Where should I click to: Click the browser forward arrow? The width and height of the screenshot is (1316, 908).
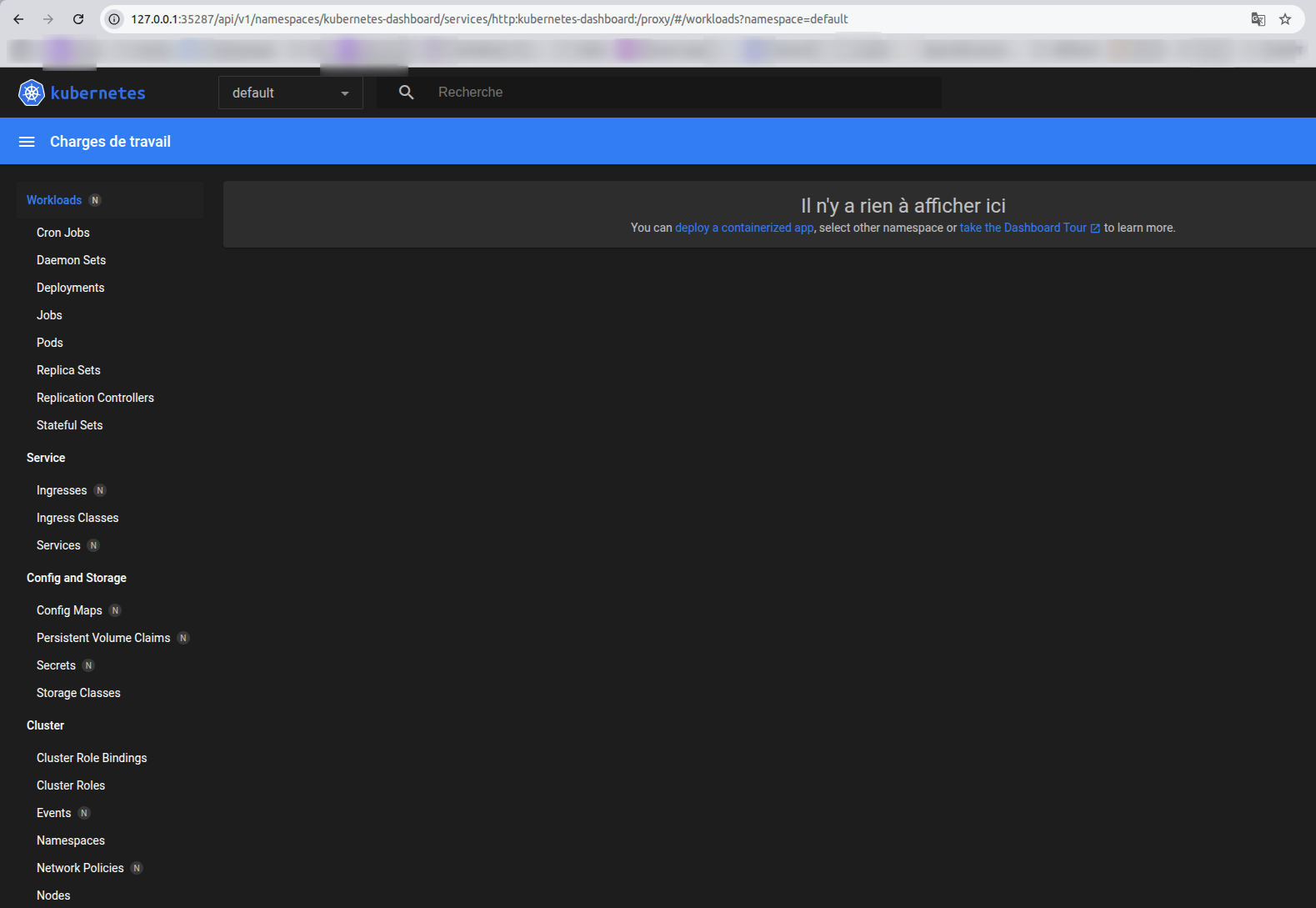[48, 19]
